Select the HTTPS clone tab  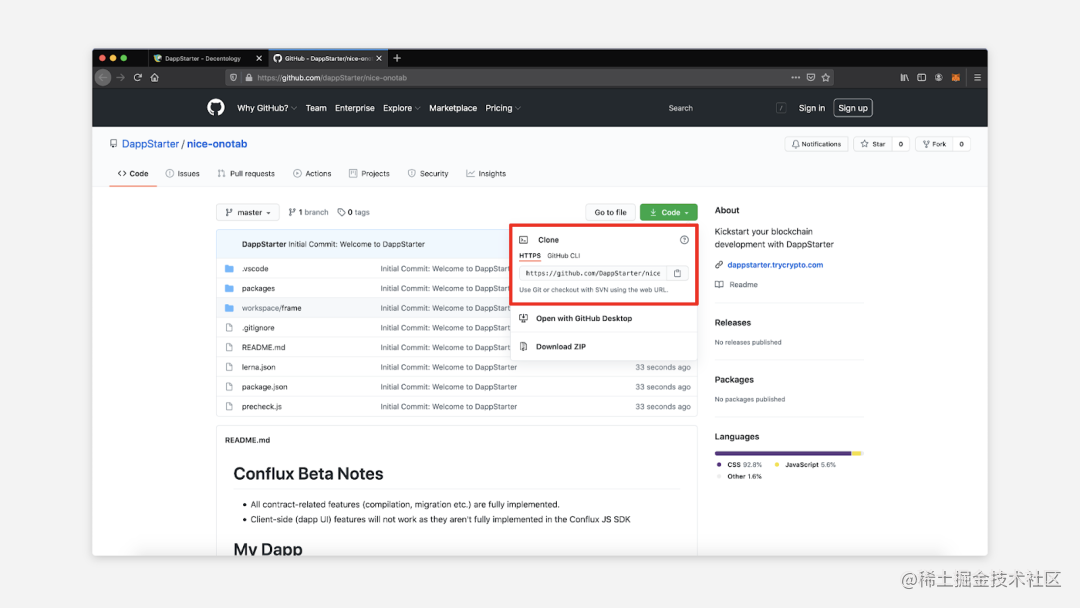pos(530,255)
